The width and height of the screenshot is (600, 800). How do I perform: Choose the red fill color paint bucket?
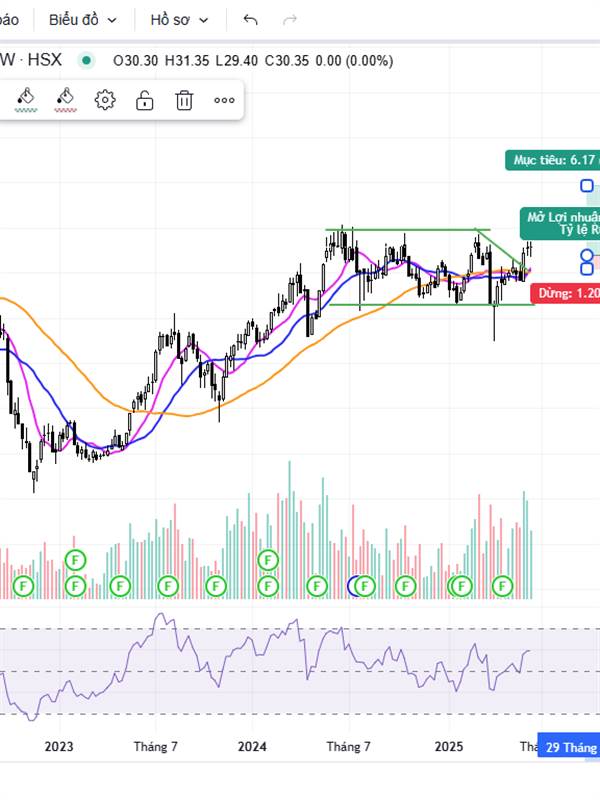click(65, 99)
